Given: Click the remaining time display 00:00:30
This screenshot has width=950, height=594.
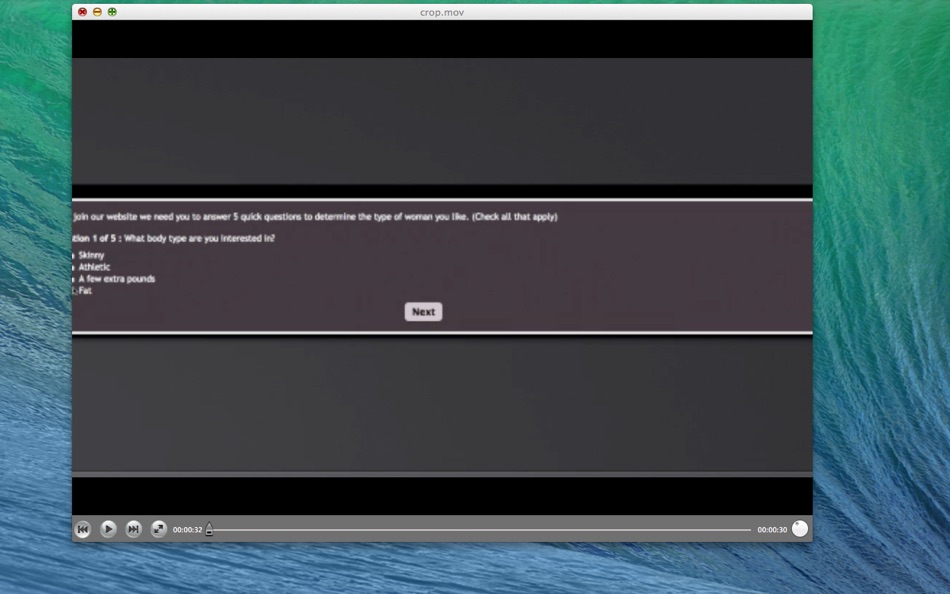Looking at the screenshot, I should tap(770, 529).
